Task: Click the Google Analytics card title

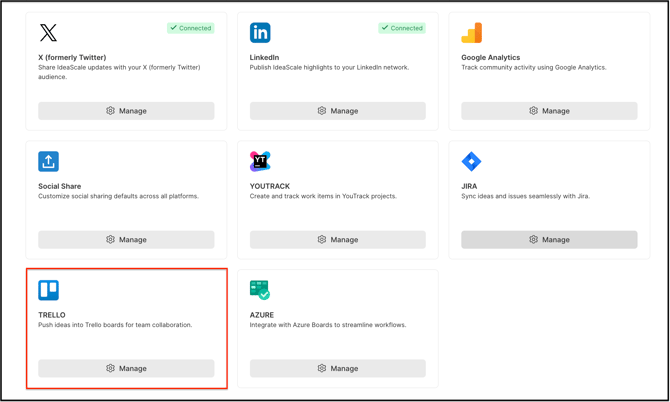Action: pyautogui.click(x=490, y=58)
